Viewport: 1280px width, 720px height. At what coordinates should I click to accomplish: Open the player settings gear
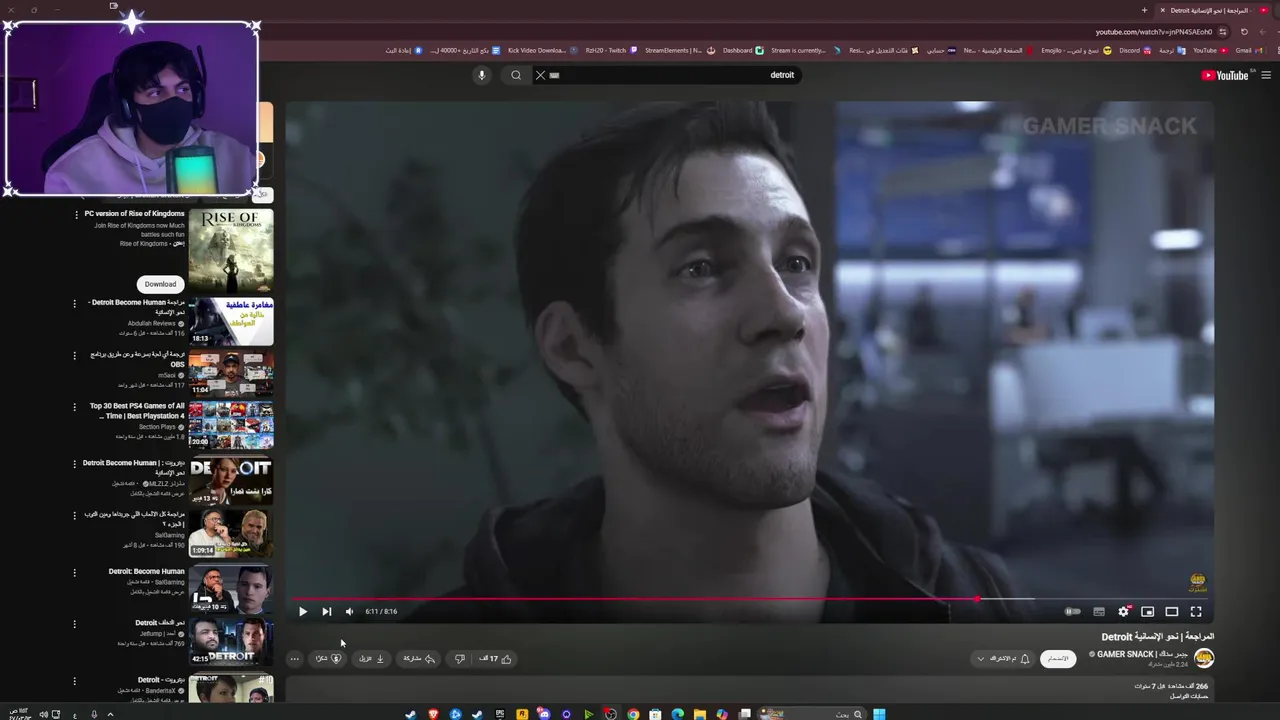tap(1123, 611)
